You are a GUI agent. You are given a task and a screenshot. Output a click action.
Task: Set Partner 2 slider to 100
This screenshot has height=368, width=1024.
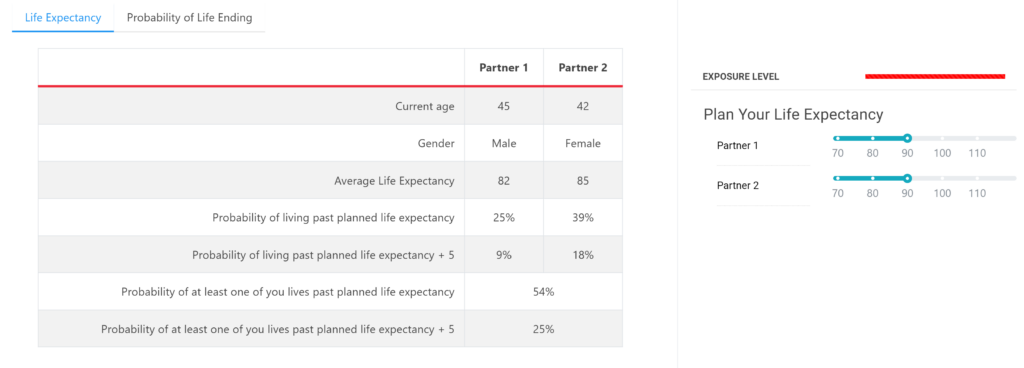click(942, 178)
